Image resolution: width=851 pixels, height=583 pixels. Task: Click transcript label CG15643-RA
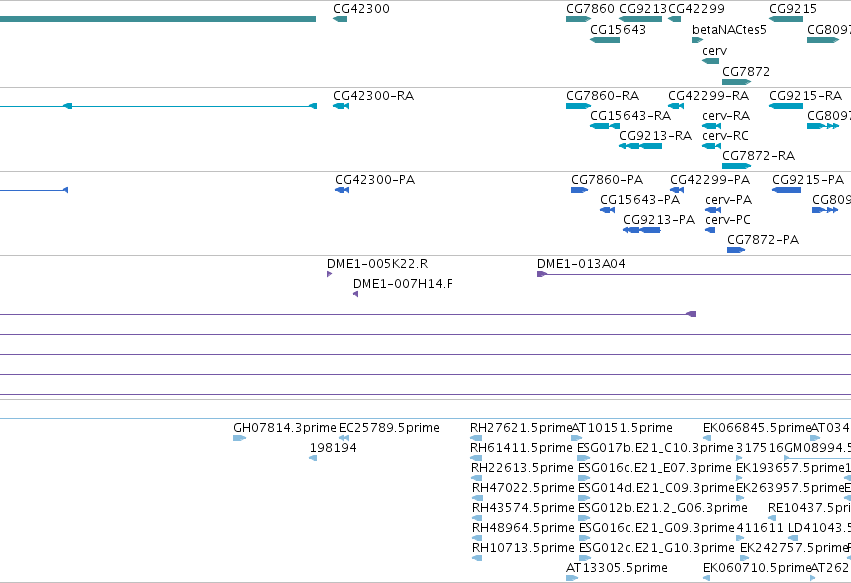(630, 116)
